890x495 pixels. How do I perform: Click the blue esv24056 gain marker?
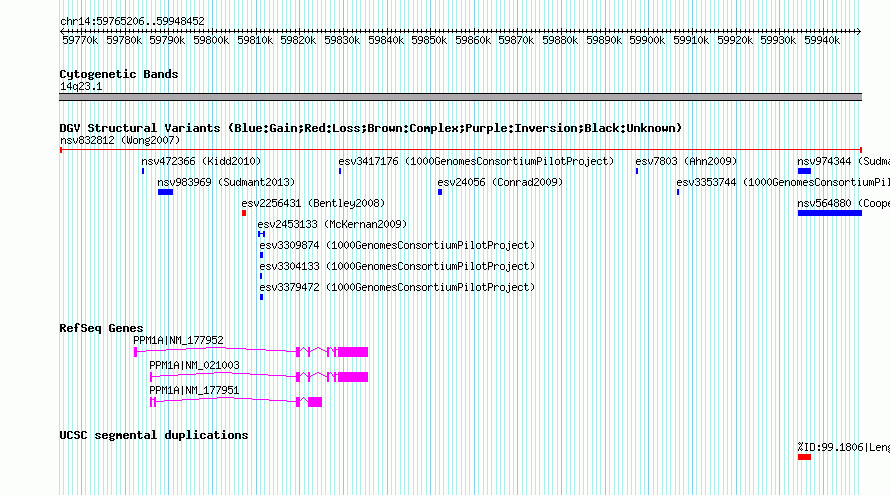pyautogui.click(x=440, y=192)
